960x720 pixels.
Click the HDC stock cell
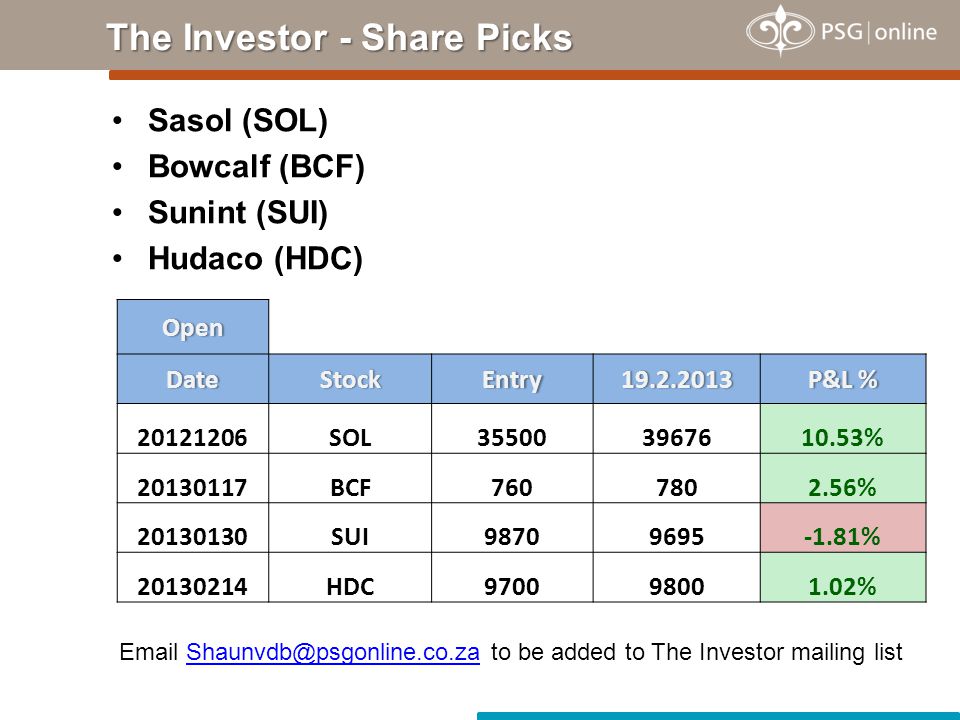tap(350, 578)
